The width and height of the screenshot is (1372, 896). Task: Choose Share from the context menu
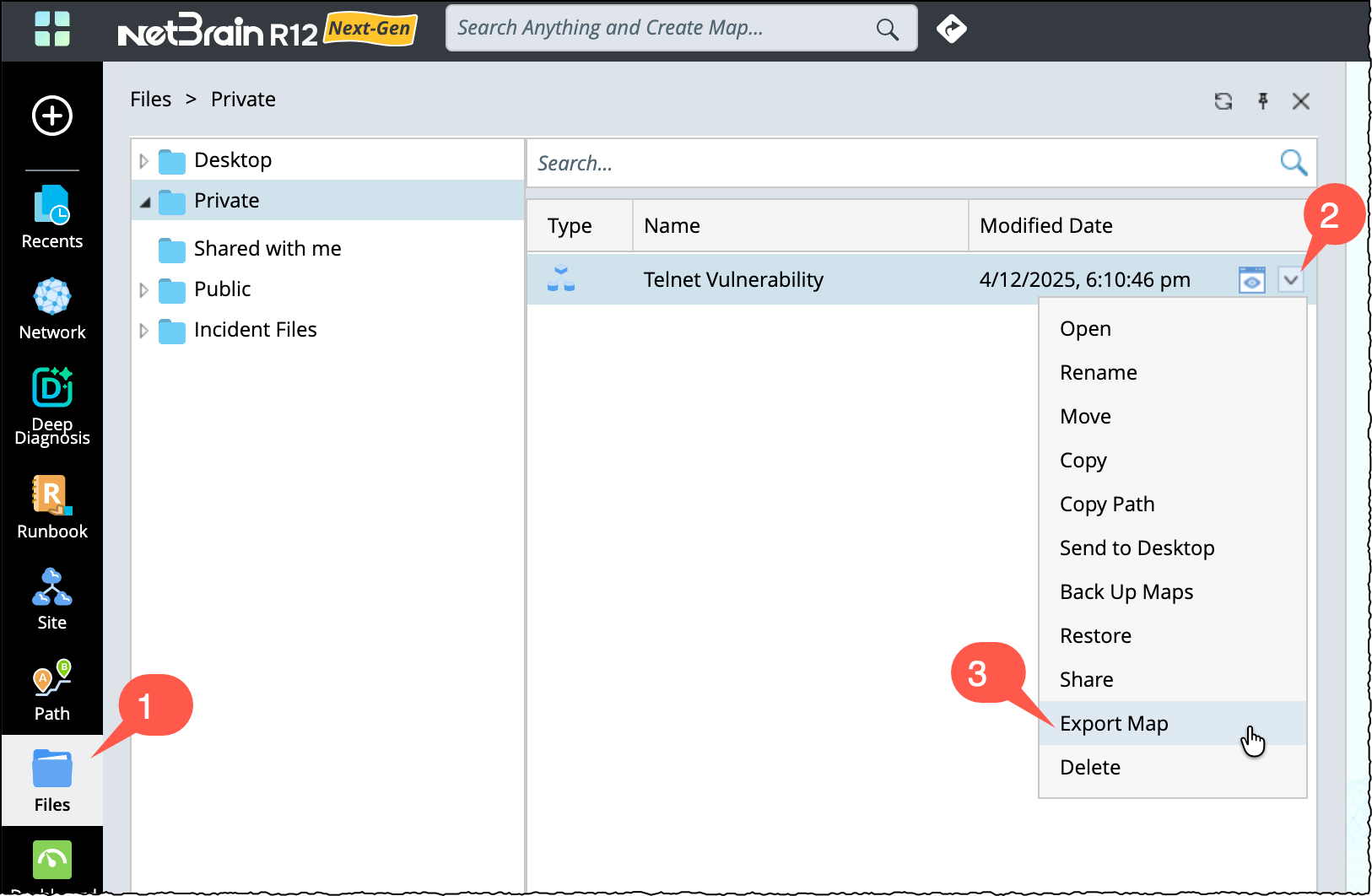(x=1172, y=679)
